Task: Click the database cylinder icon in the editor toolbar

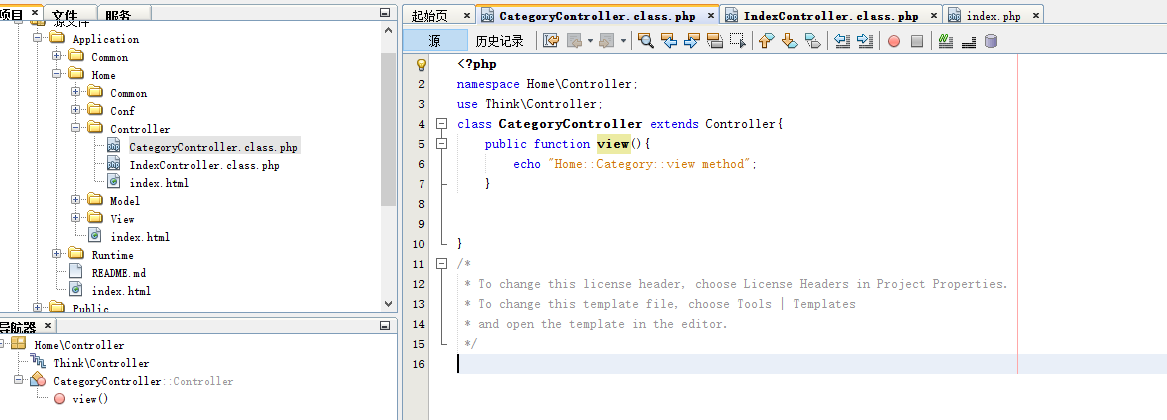Action: tap(991, 41)
